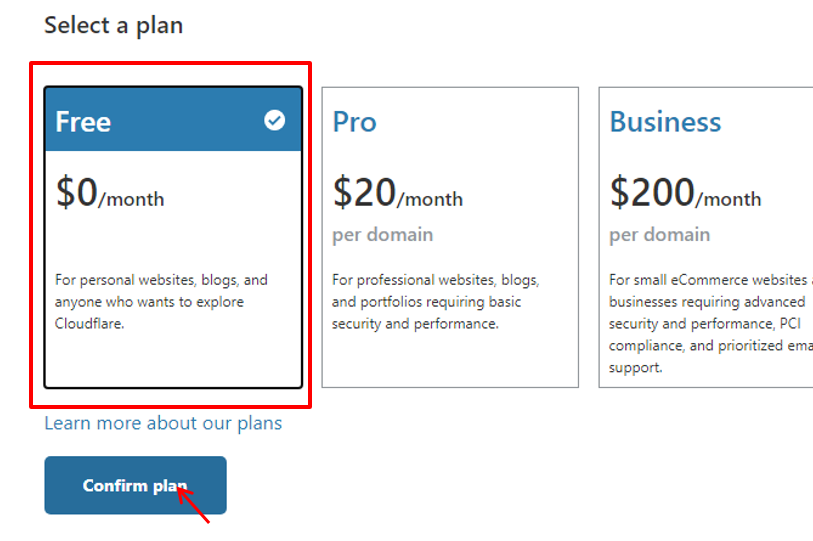Confirm the selected plan
The image size is (813, 541).
(x=135, y=485)
